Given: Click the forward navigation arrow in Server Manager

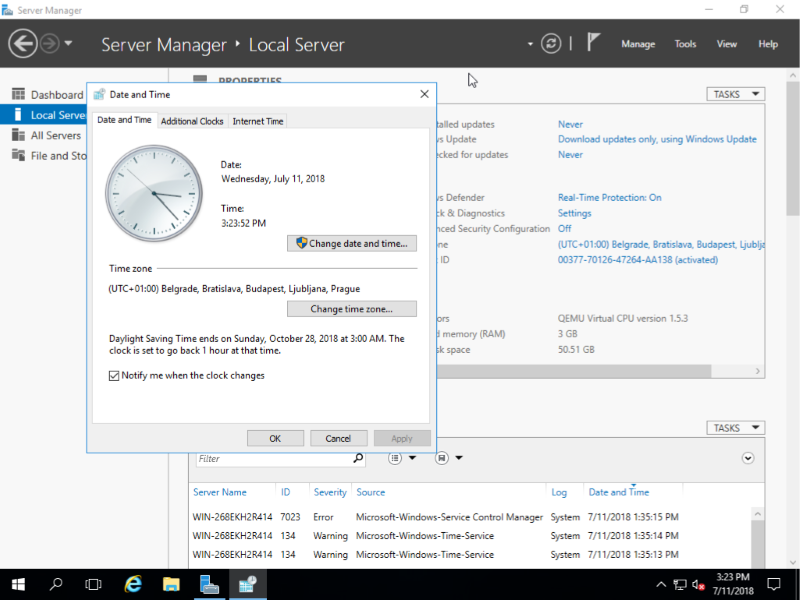Looking at the screenshot, I should click(x=49, y=43).
